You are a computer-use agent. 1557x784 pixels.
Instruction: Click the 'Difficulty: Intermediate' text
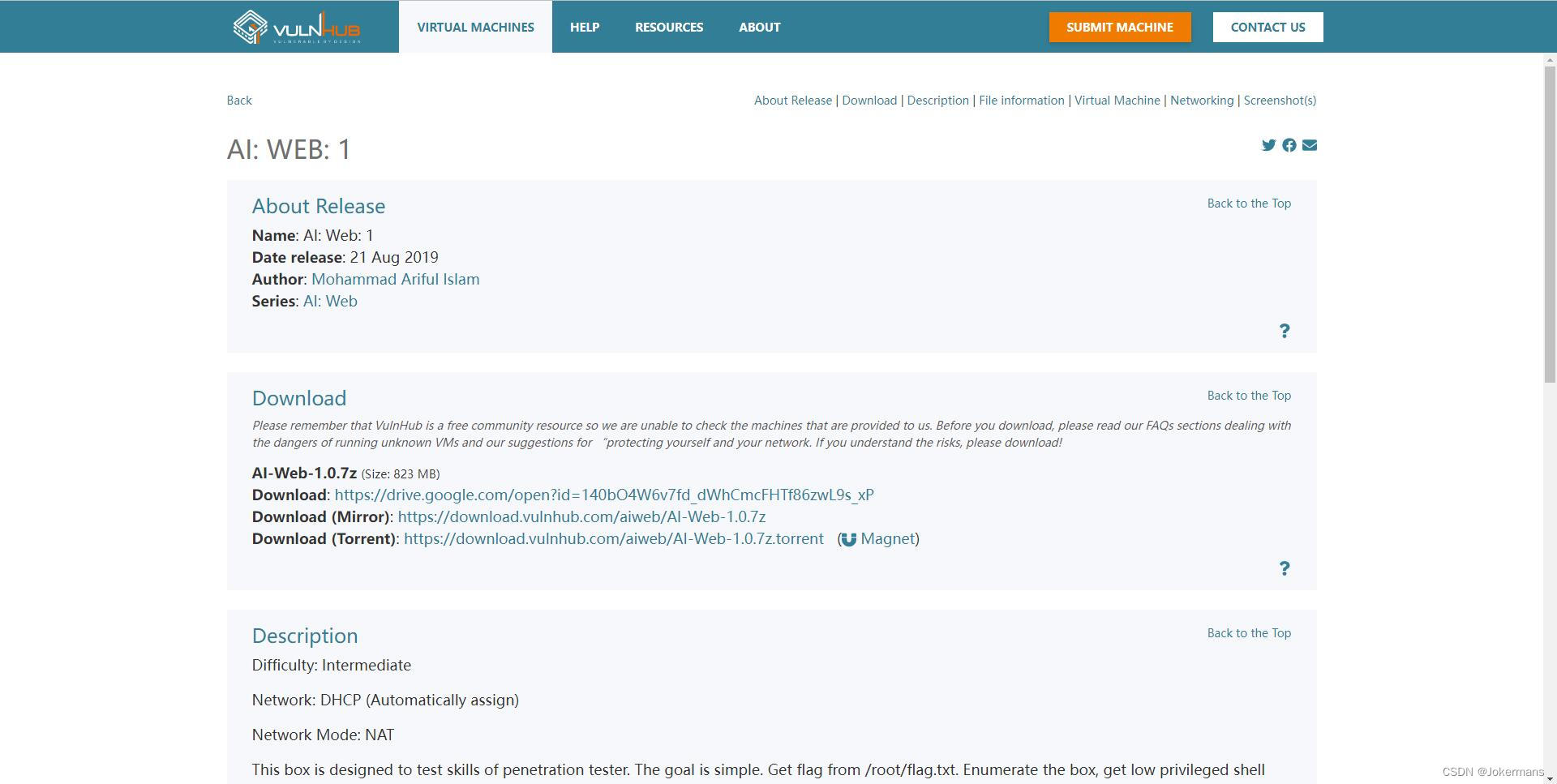(x=332, y=665)
